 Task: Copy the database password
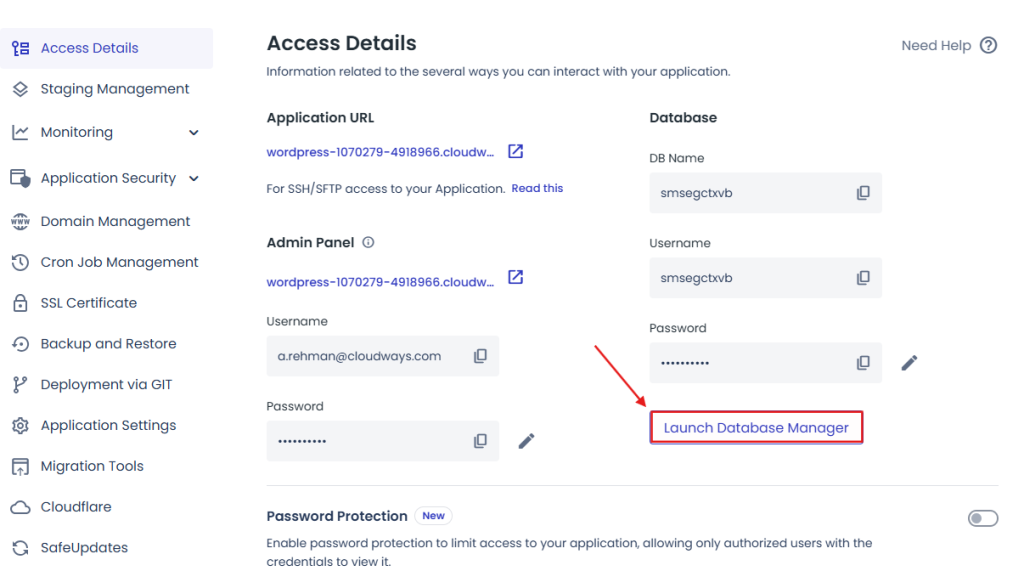tap(863, 362)
